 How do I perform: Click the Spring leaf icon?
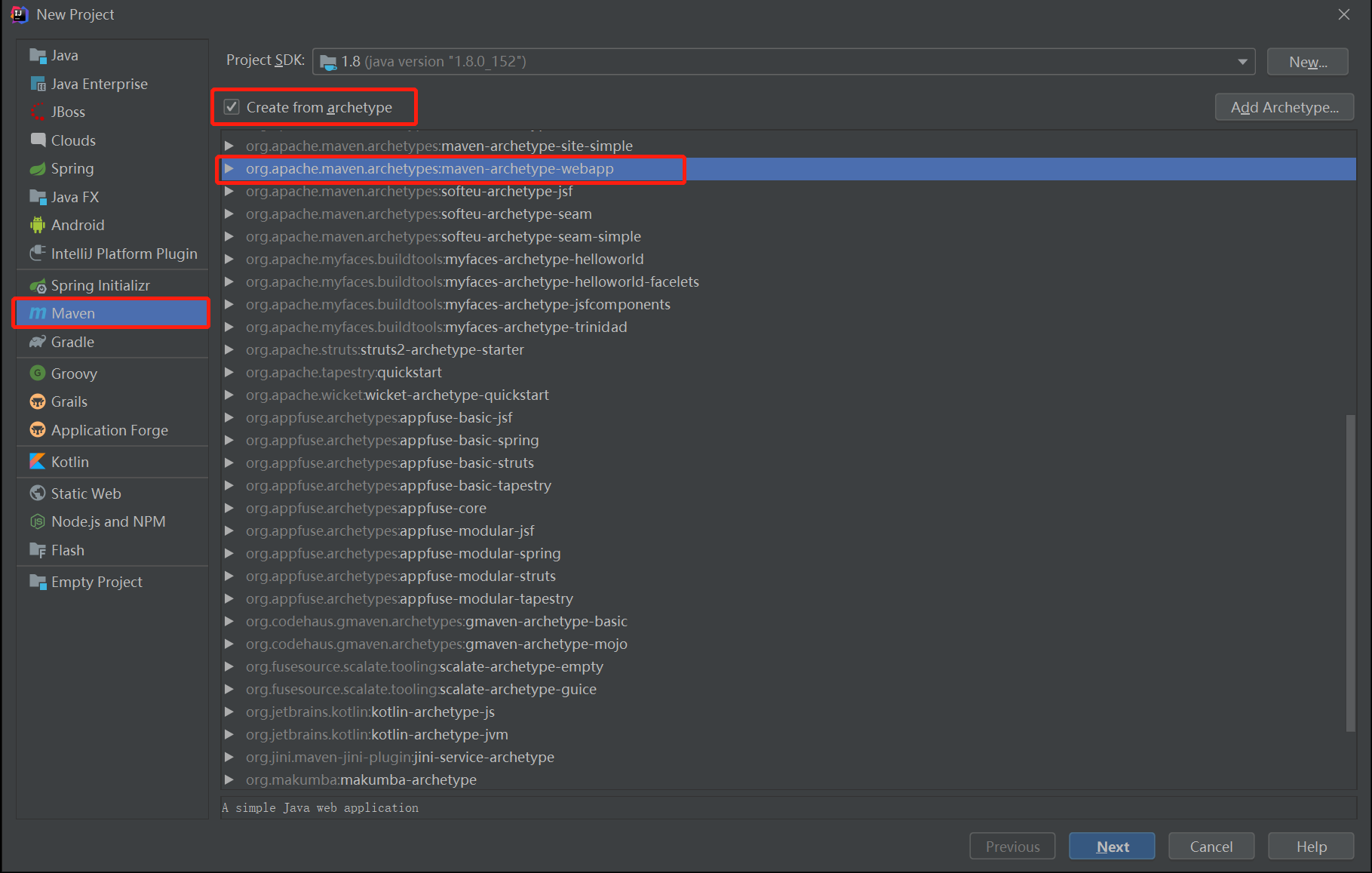(x=38, y=169)
